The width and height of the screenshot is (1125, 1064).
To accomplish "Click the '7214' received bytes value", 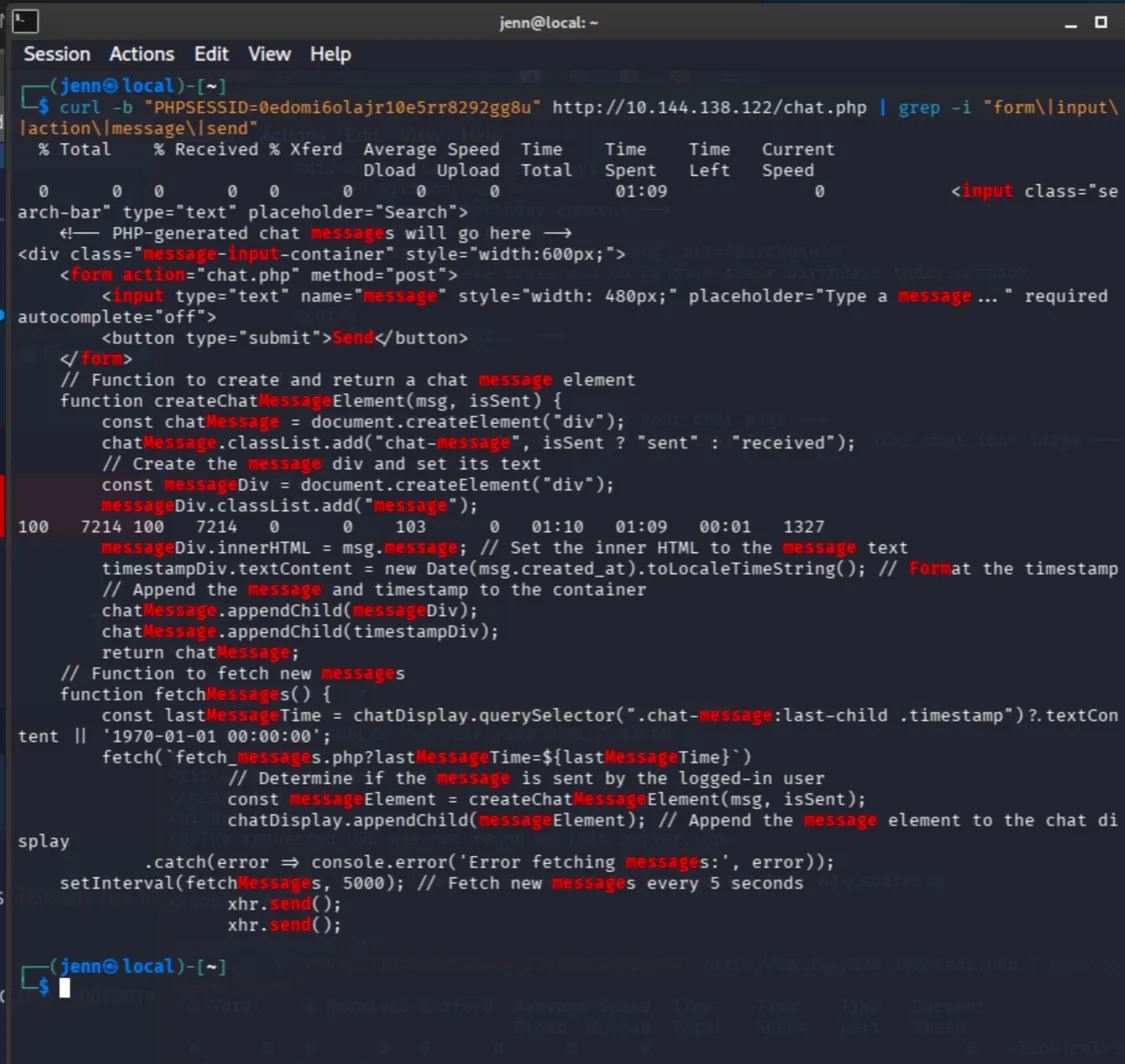I will click(x=216, y=527).
